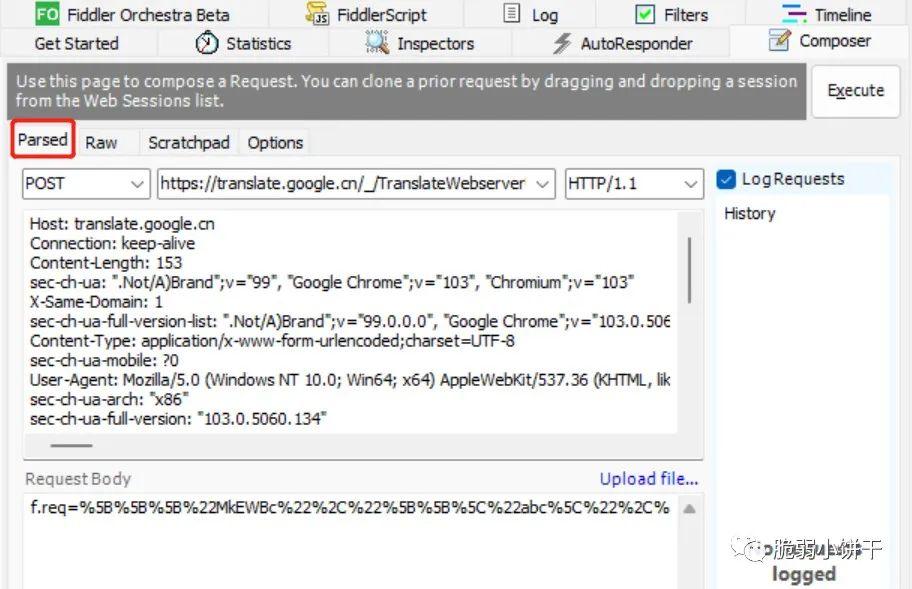This screenshot has height=589, width=912.
Task: Click the Content-Length: 153 header line
Action: (x=106, y=263)
